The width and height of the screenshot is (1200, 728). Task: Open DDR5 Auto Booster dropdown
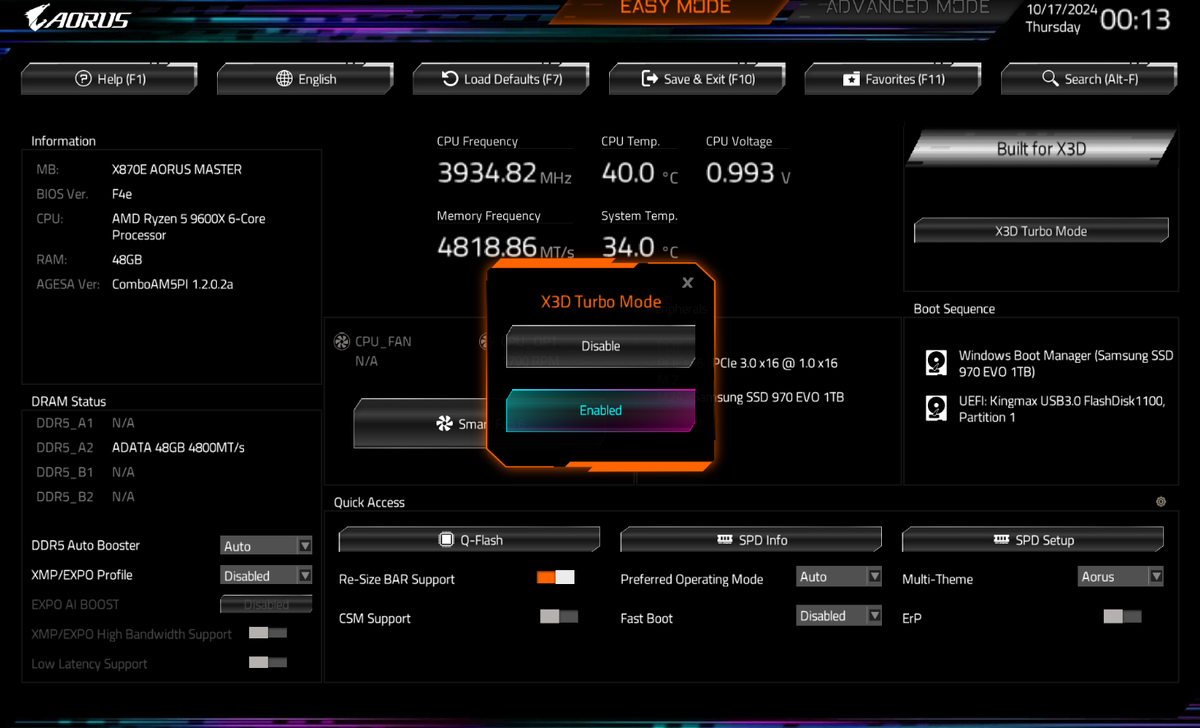(x=267, y=546)
